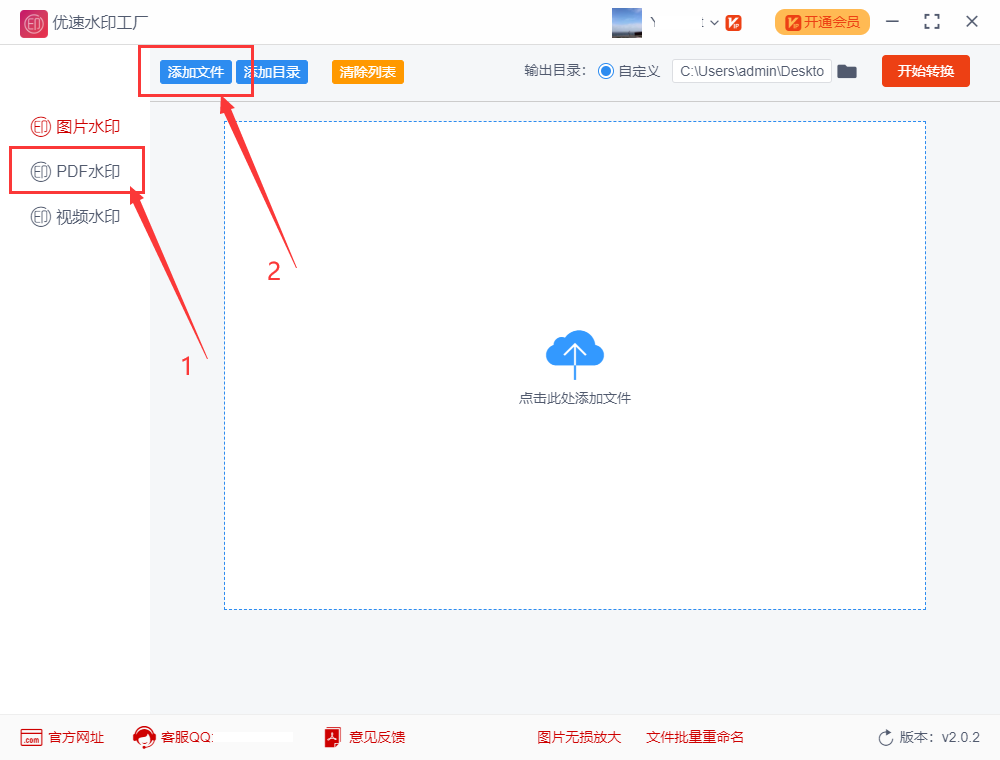Open 图片无损放大 link

pos(579,737)
